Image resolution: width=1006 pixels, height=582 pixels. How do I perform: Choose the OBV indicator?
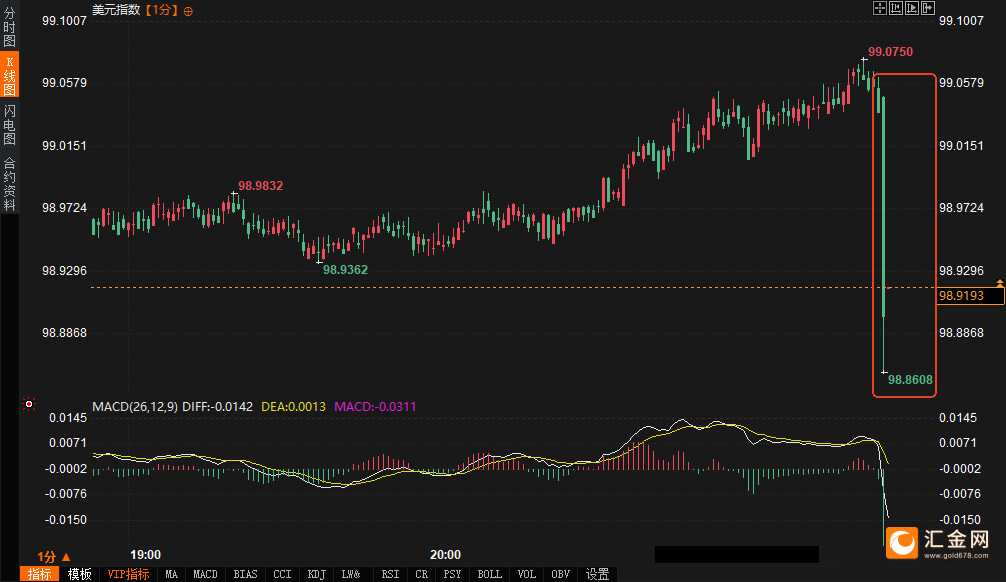pos(561,574)
